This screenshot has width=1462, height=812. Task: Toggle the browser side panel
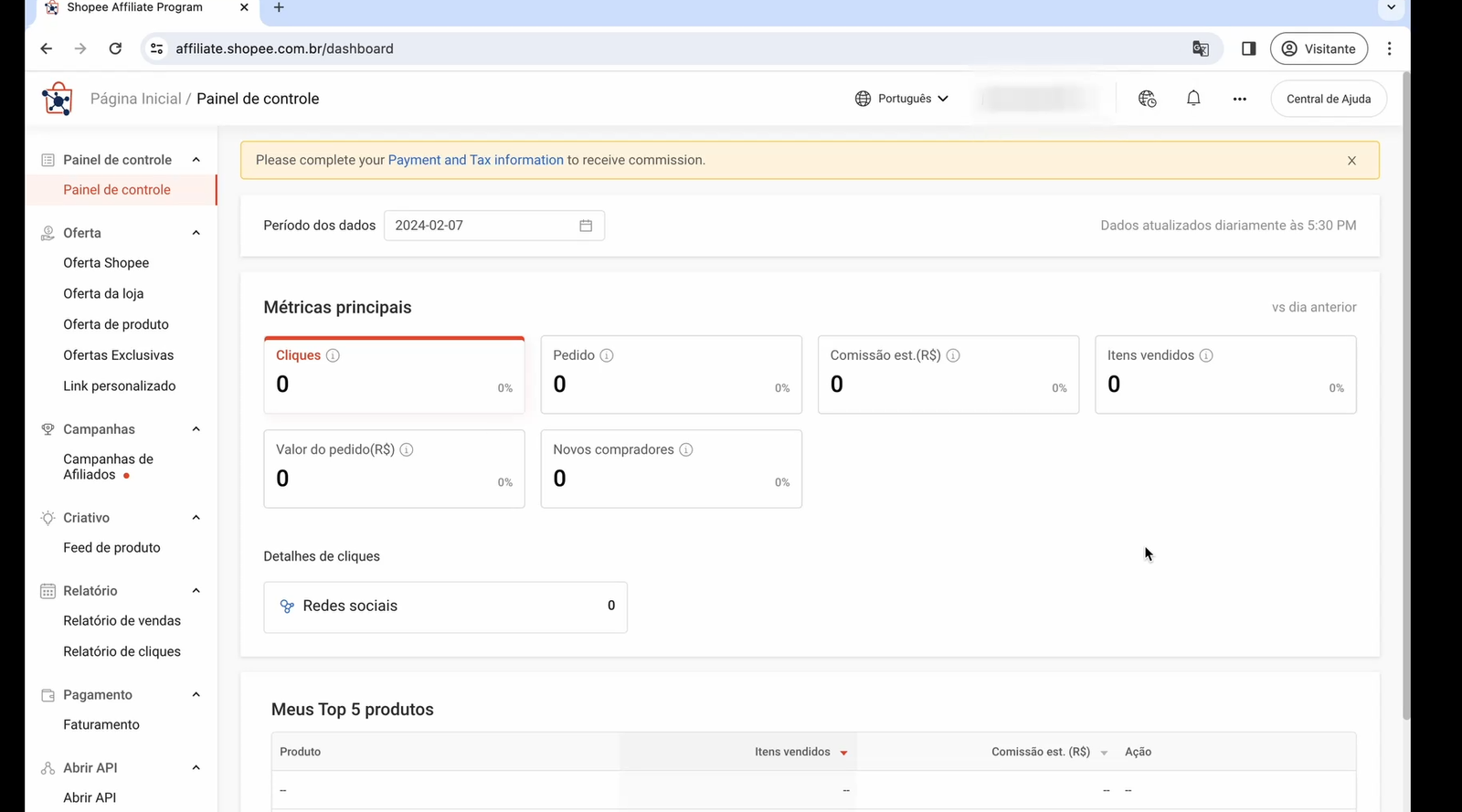pyautogui.click(x=1249, y=48)
